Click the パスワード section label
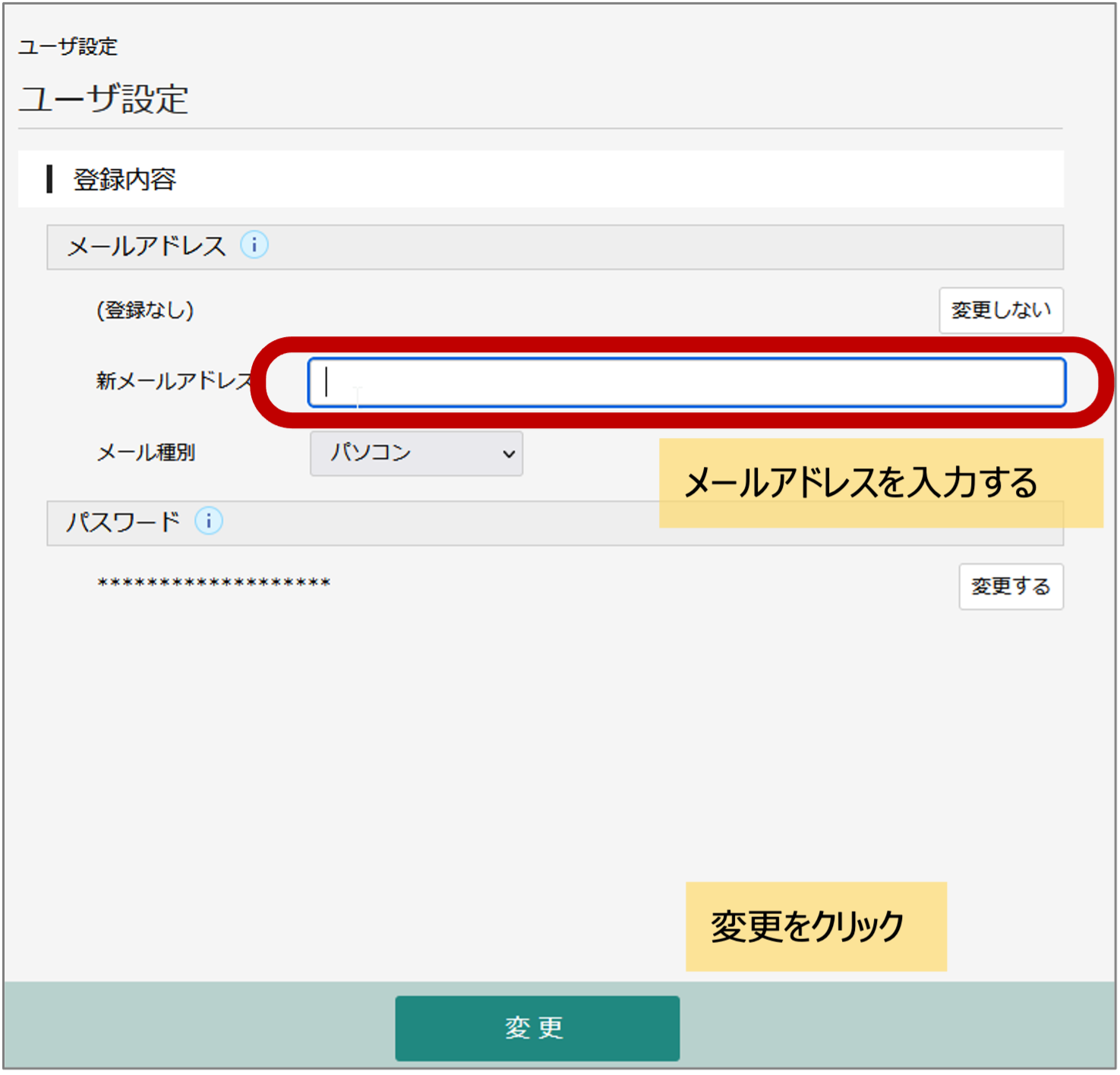The width and height of the screenshot is (1120, 1075). click(123, 522)
